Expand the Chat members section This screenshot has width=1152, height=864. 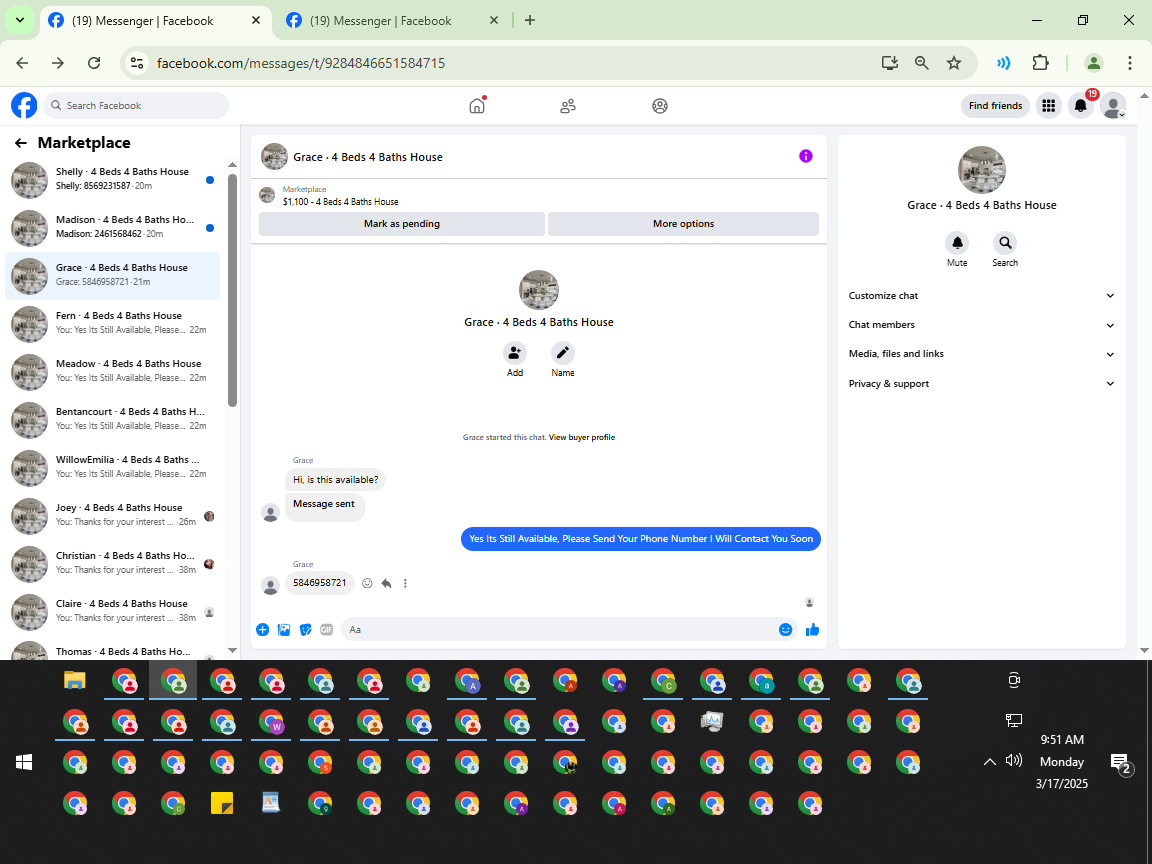982,325
